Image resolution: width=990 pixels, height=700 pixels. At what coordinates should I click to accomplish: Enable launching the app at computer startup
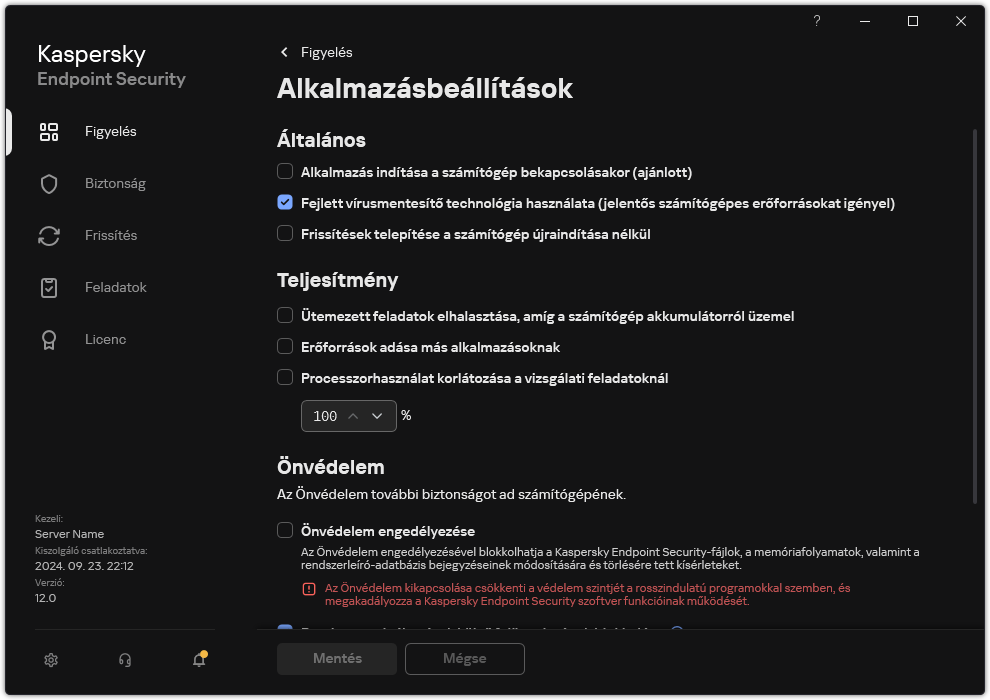point(285,172)
